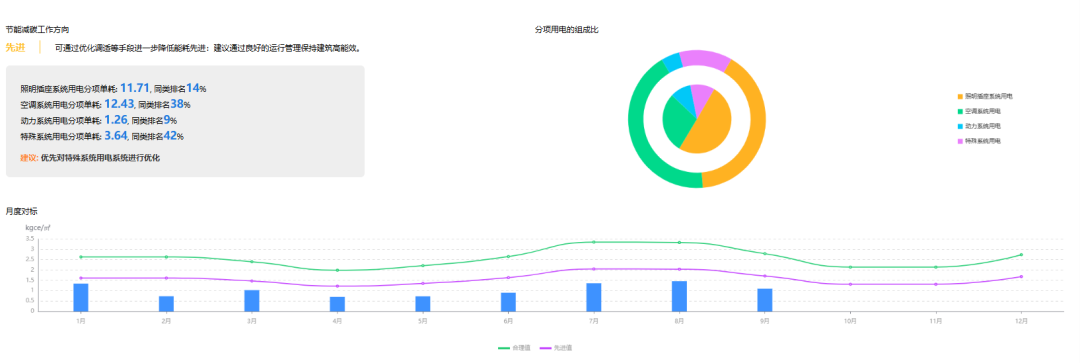Viewport: 1080px width, 363px height.
Task: Toggle 特殊系统用电 legend entry
Action: click(979, 141)
